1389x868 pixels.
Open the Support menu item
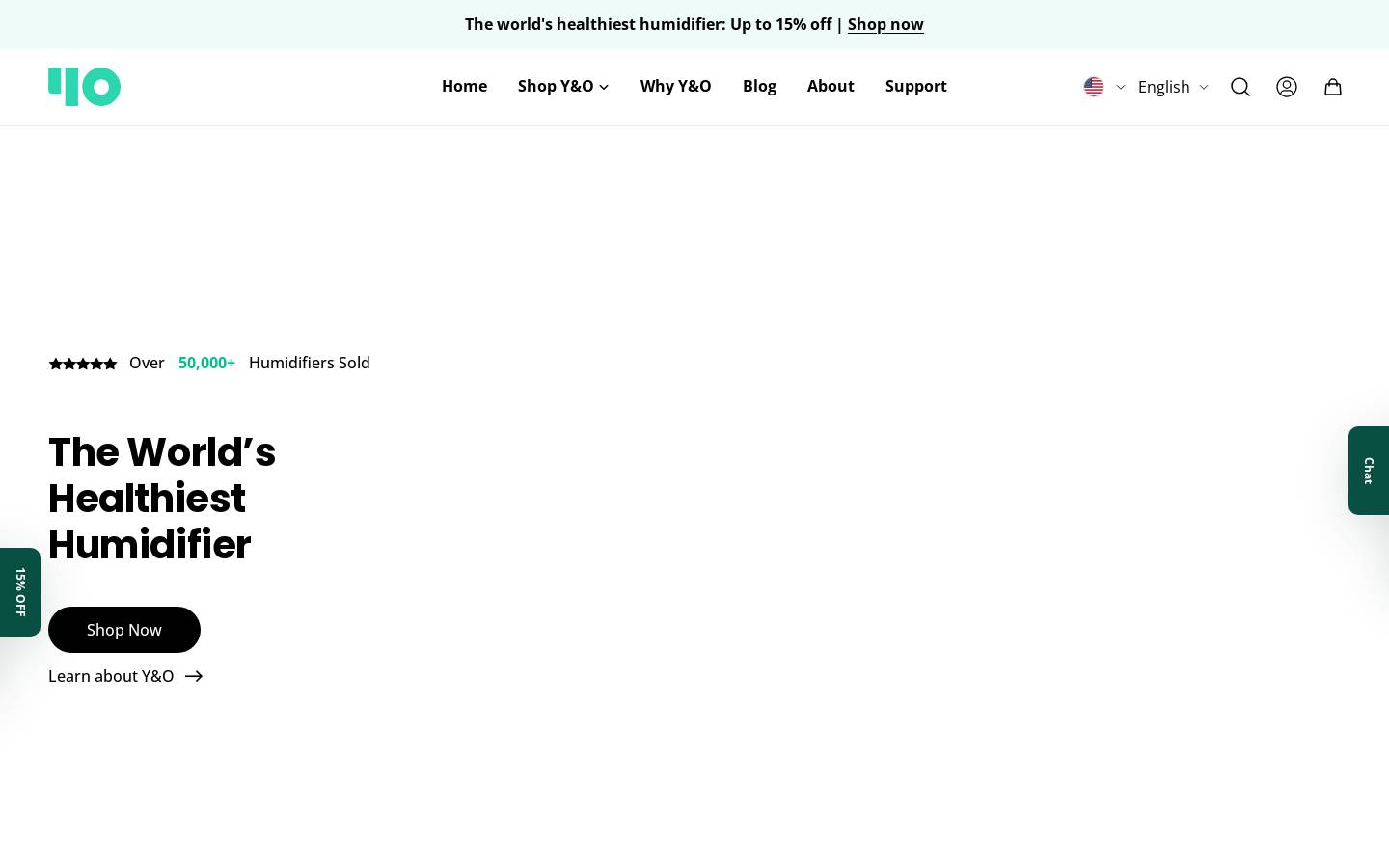pyautogui.click(x=916, y=86)
